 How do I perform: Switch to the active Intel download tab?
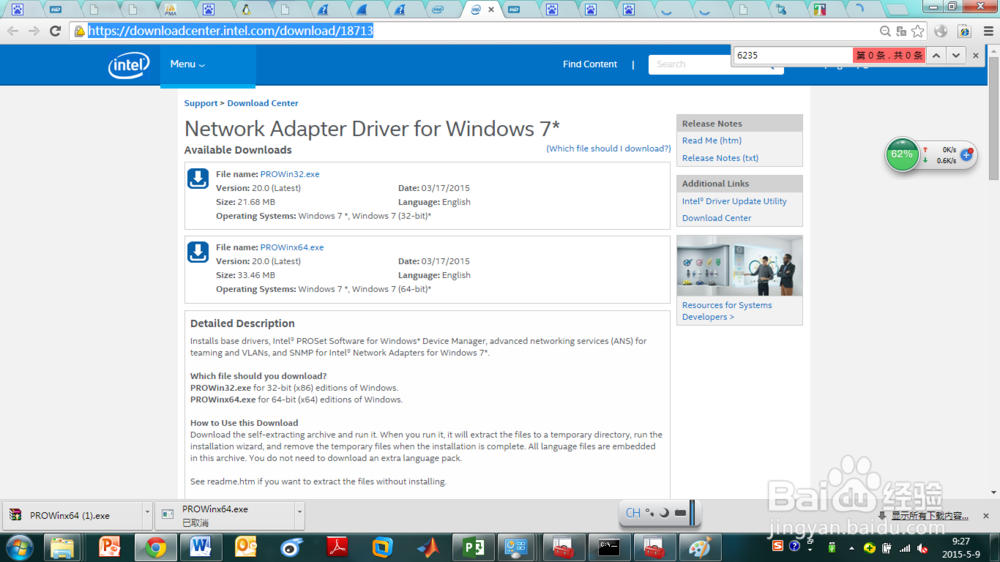click(x=476, y=10)
